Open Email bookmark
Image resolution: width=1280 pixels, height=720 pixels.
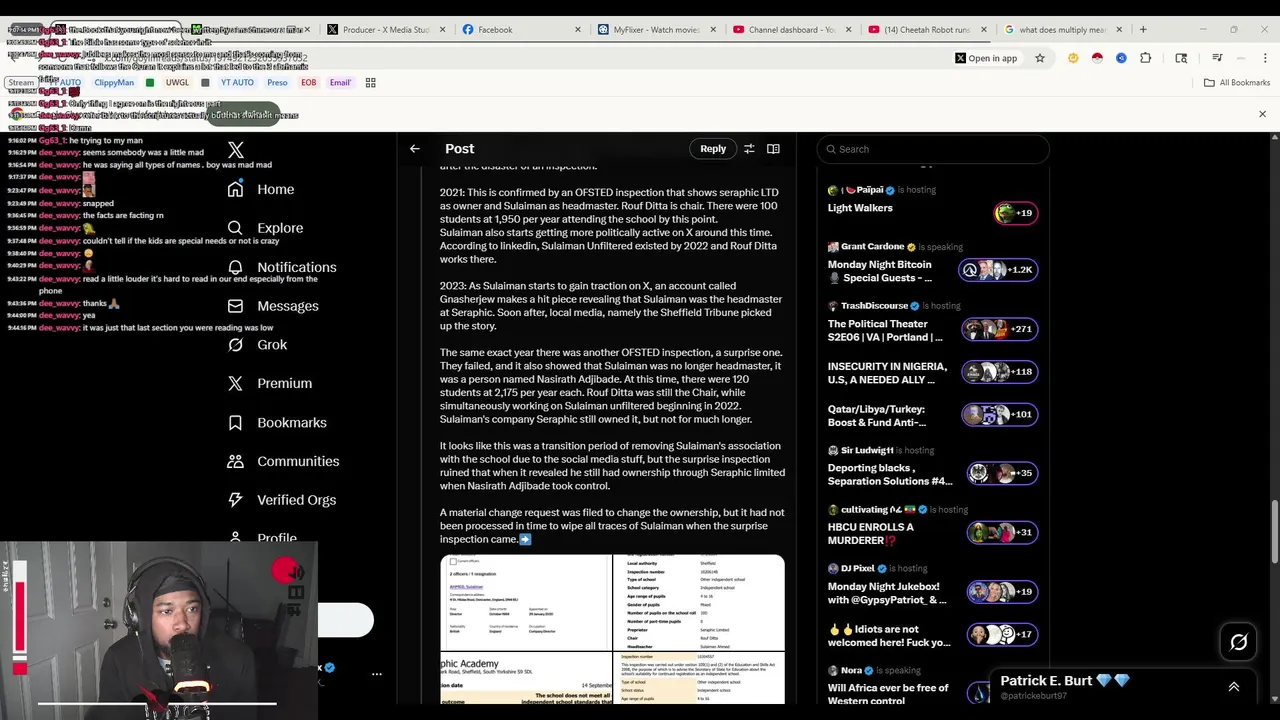coord(340,83)
